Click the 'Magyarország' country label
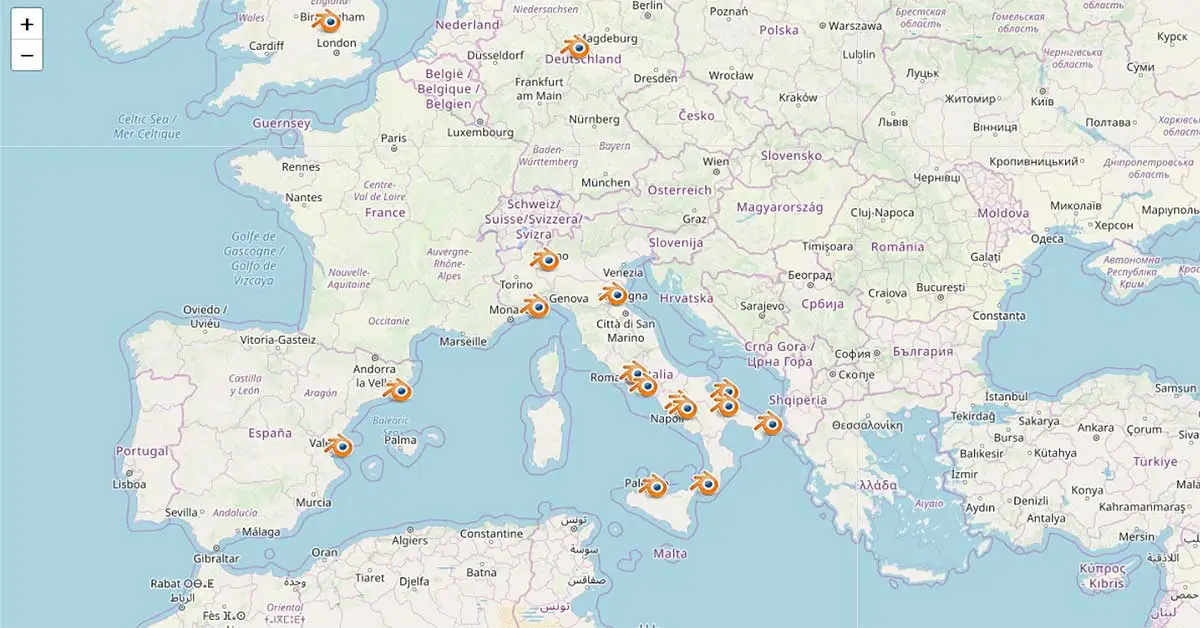 [779, 207]
